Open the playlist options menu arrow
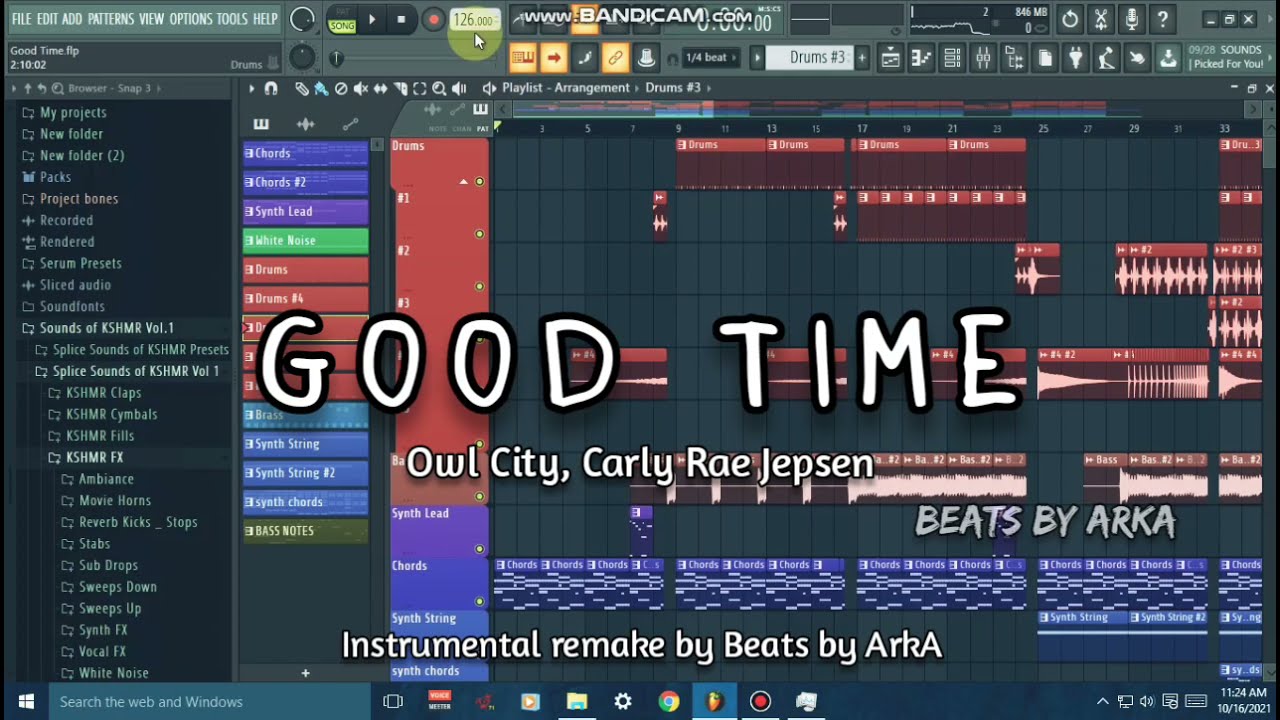Screen dimensions: 1280x720 click(x=252, y=88)
